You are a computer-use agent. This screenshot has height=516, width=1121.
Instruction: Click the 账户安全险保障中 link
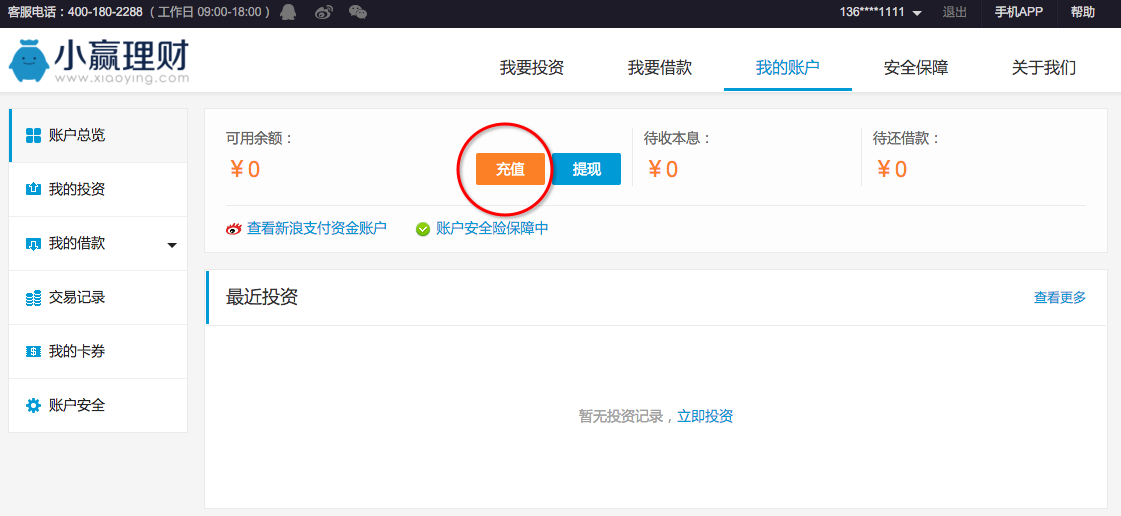pyautogui.click(x=492, y=229)
